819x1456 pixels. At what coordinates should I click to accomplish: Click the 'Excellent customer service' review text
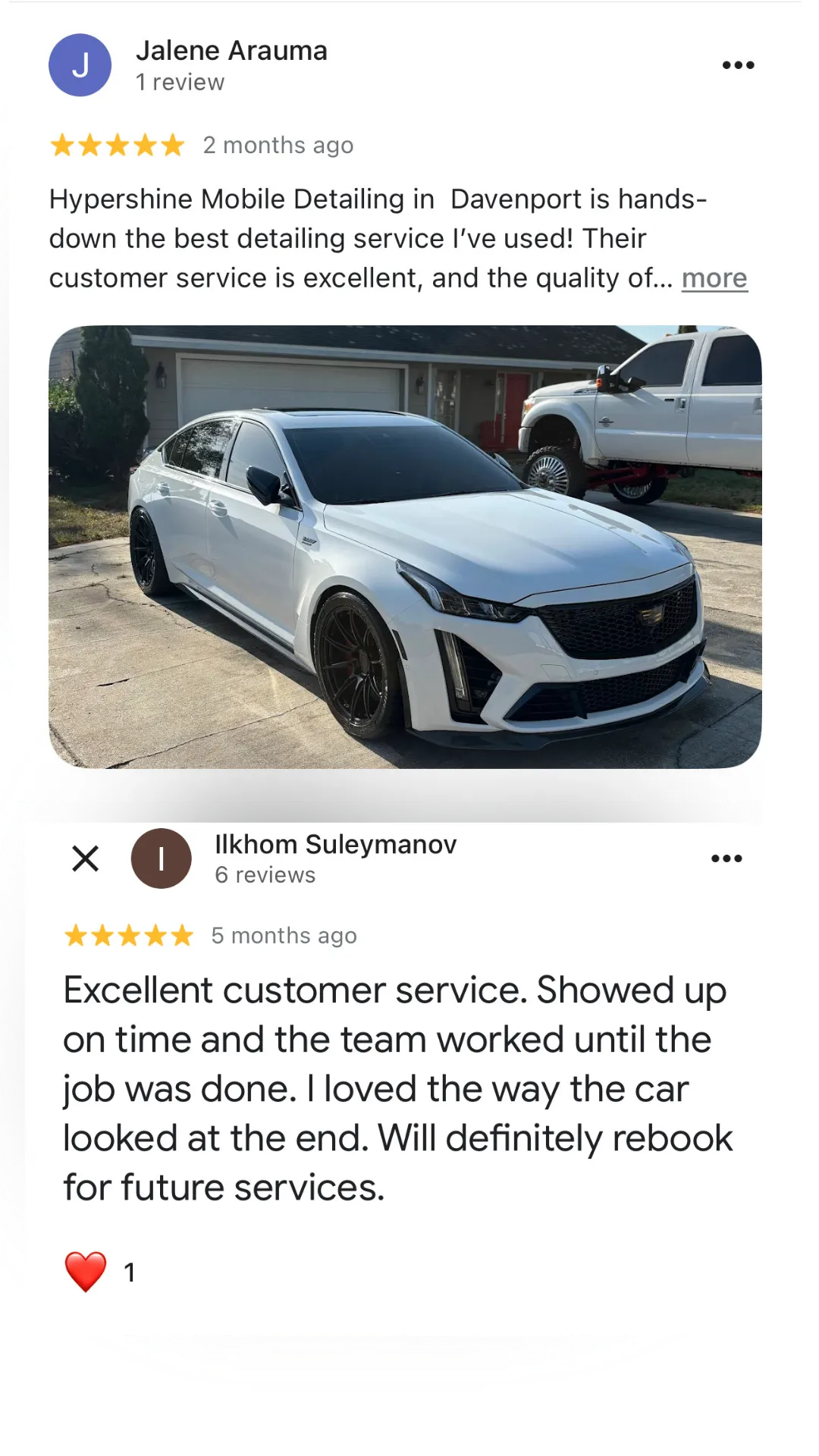click(398, 1089)
